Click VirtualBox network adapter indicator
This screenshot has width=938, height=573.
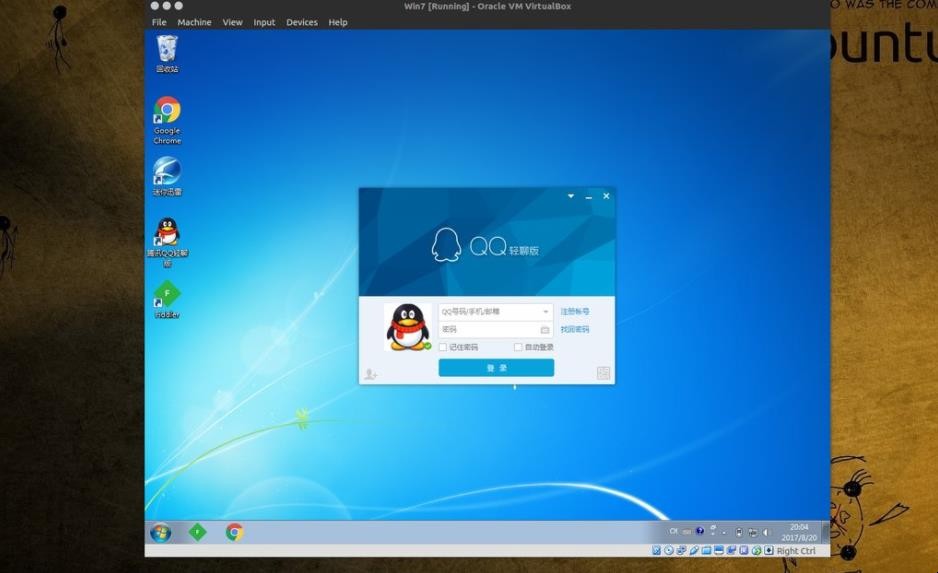pyautogui.click(x=681, y=550)
